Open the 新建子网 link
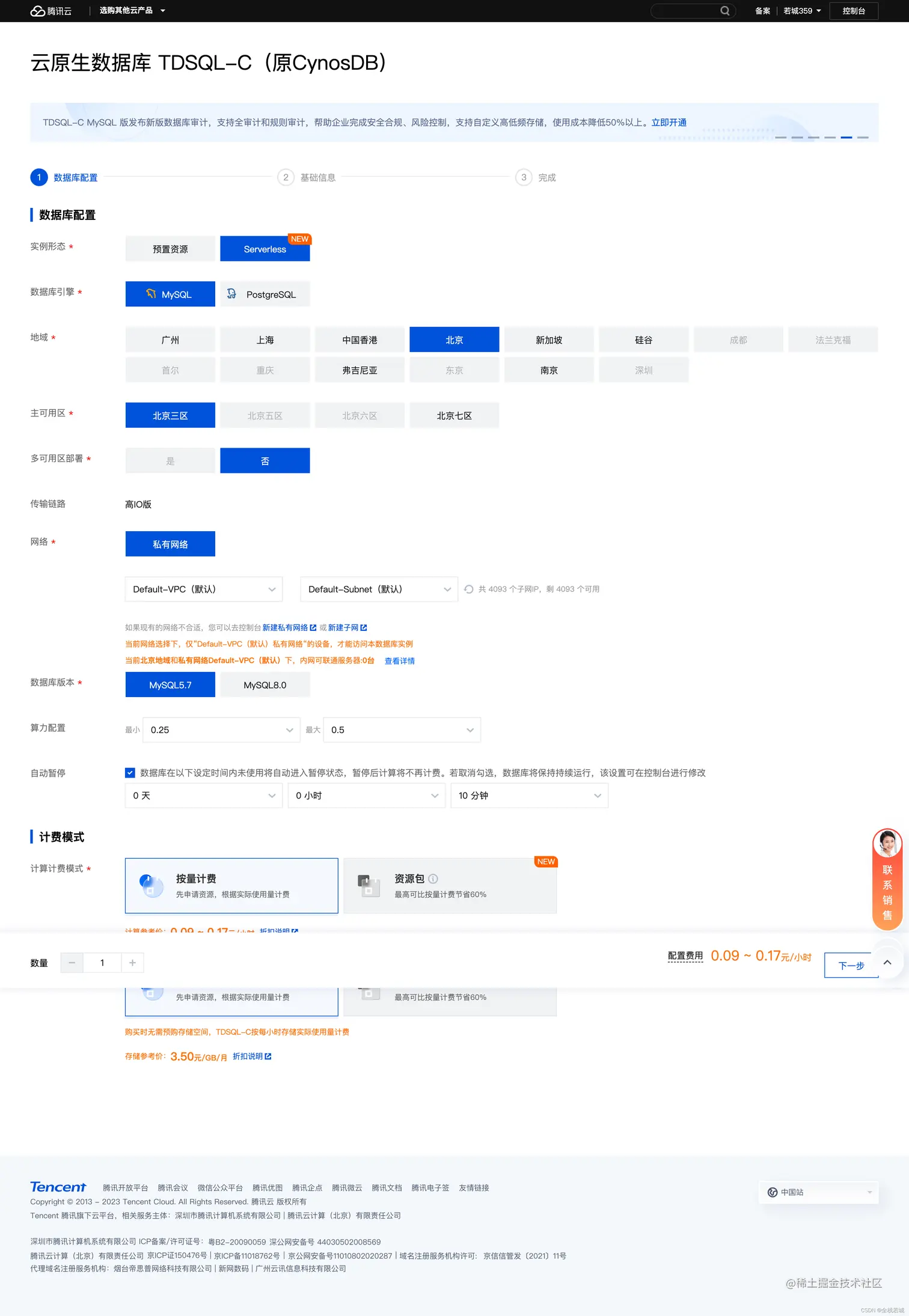The height and width of the screenshot is (1316, 909). tap(347, 628)
